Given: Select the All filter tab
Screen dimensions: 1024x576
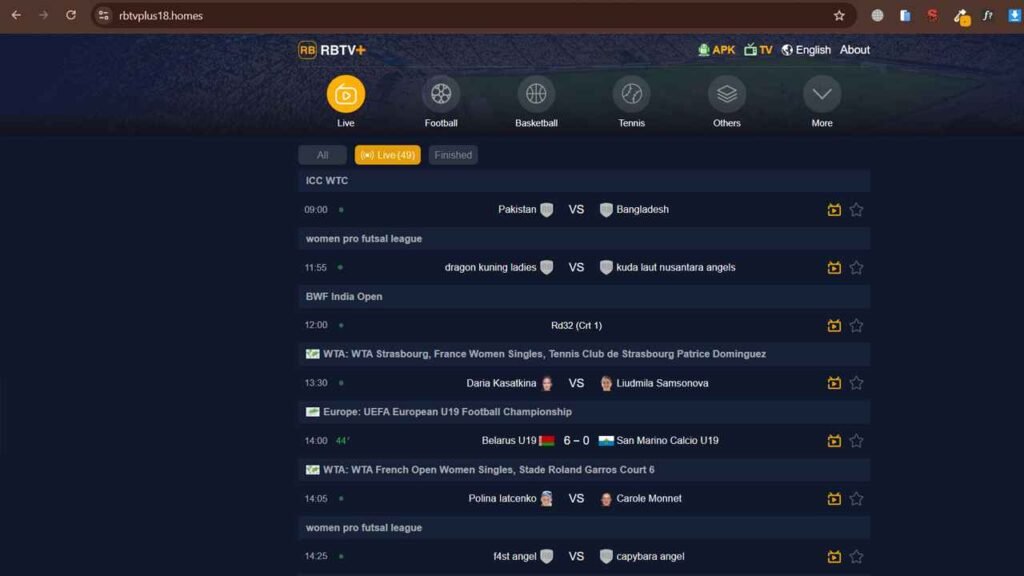Looking at the screenshot, I should 323,155.
